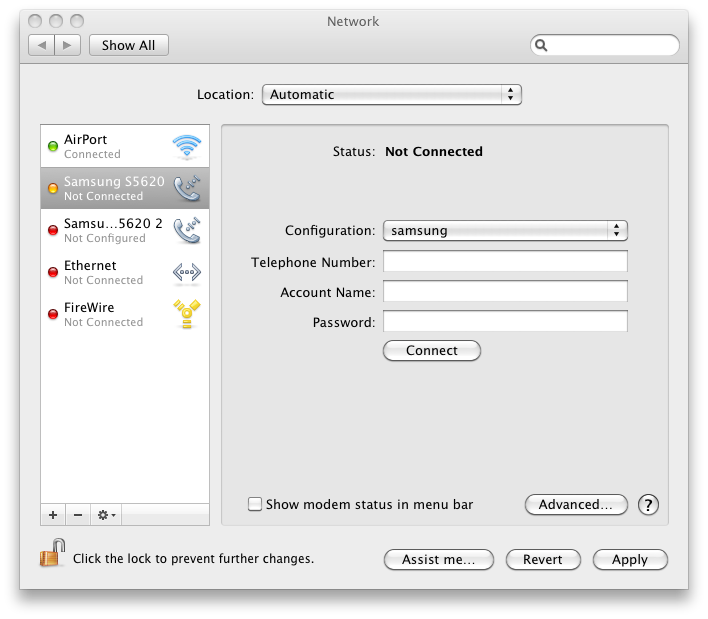Focus the Account Name field
708x619 pixels.
(505, 291)
